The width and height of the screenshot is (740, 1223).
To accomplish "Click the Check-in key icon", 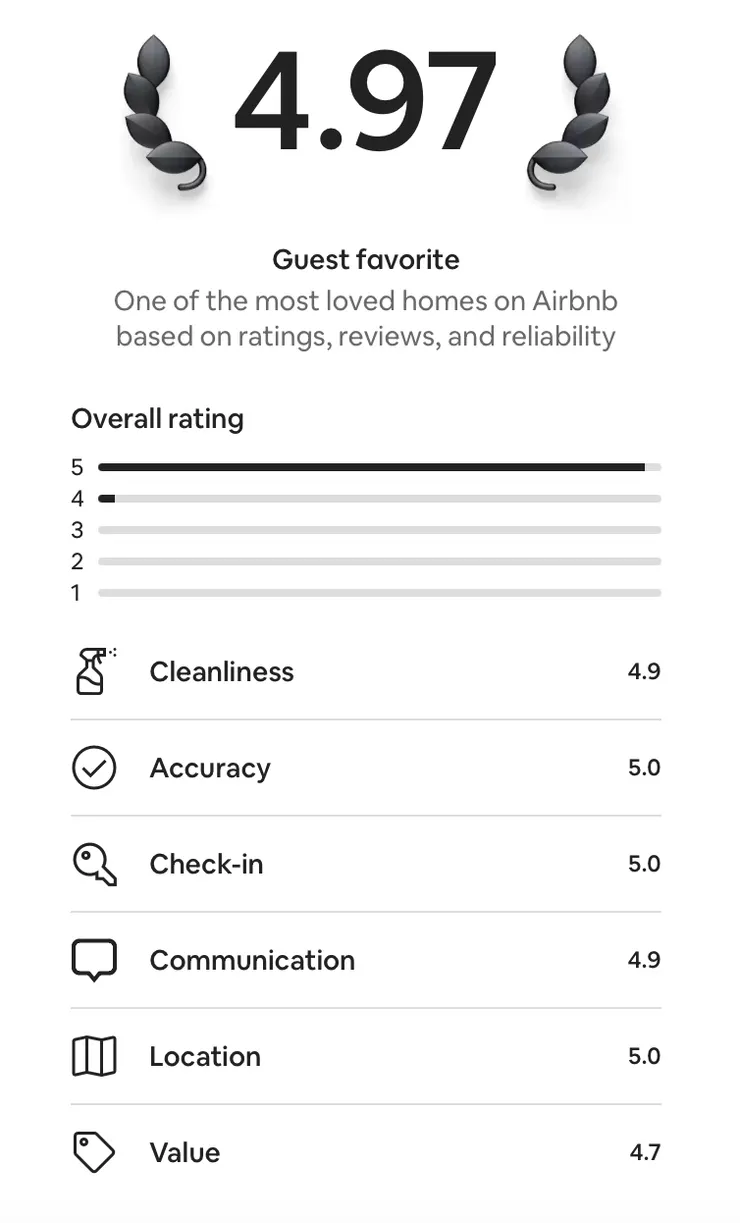I will [x=94, y=864].
